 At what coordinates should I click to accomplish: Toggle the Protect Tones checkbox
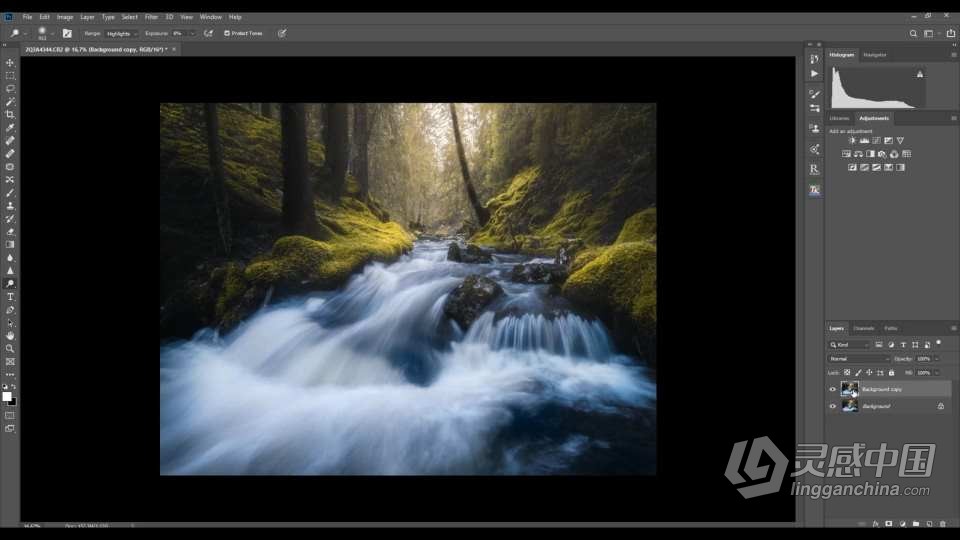[227, 33]
